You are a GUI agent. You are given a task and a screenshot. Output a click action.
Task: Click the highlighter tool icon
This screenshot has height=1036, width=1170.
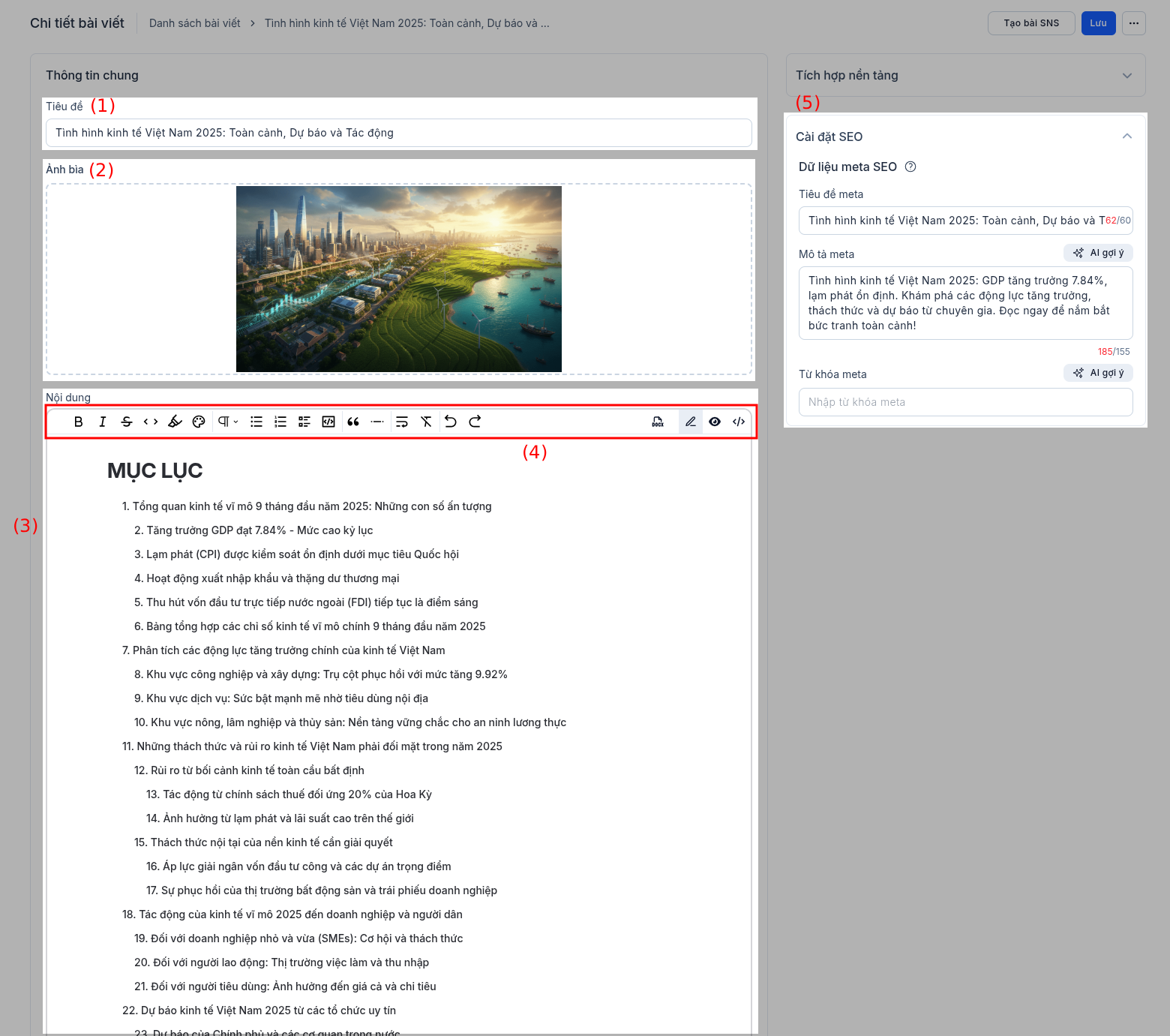(x=175, y=422)
